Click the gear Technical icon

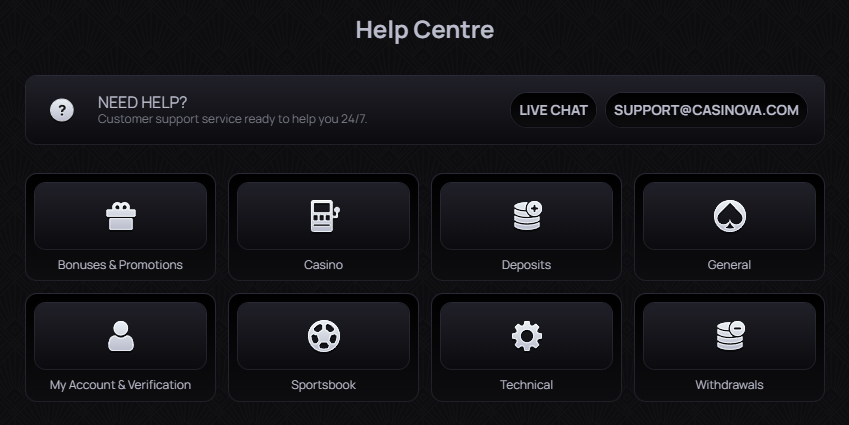pos(527,336)
